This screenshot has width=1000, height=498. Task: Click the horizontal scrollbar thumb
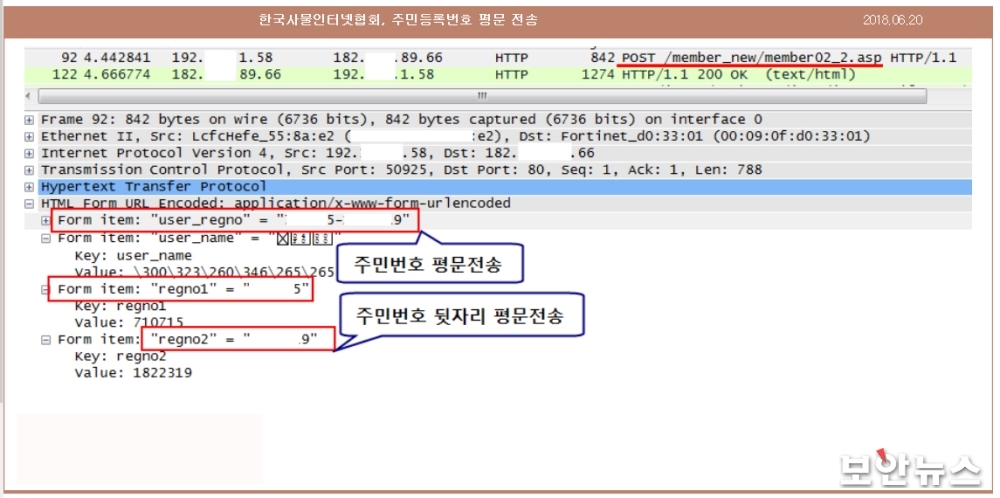pyautogui.click(x=482, y=96)
